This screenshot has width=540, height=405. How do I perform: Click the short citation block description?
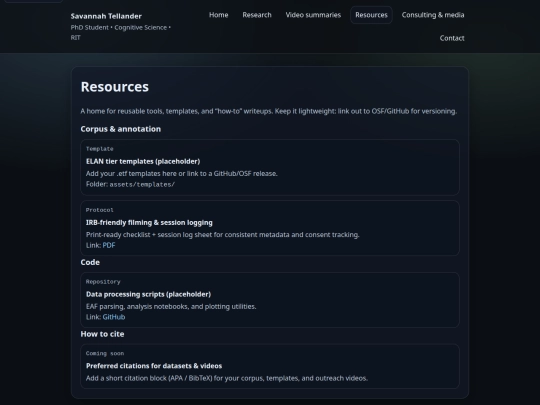point(227,378)
